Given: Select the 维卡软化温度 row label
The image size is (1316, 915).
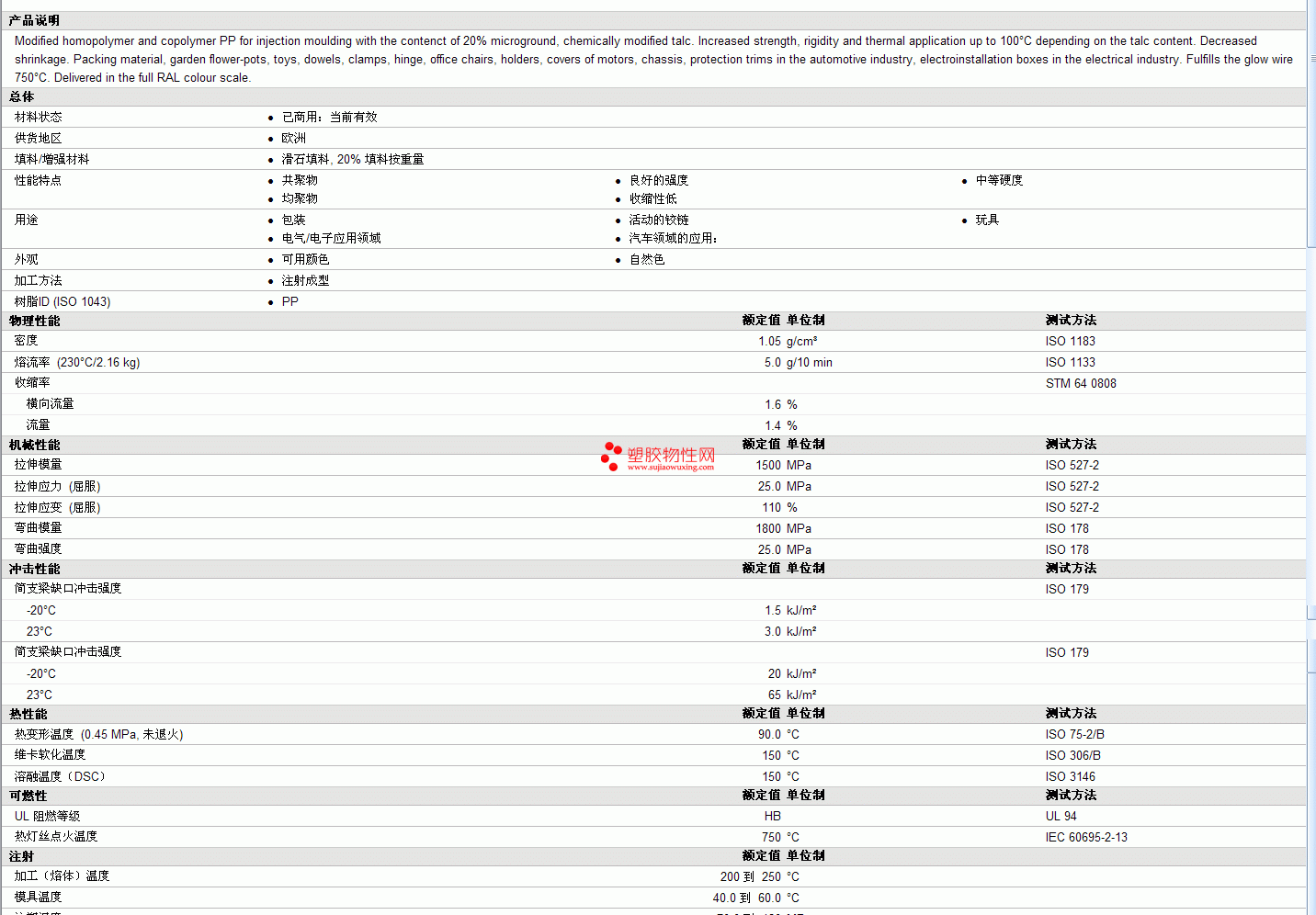Looking at the screenshot, I should [x=50, y=755].
